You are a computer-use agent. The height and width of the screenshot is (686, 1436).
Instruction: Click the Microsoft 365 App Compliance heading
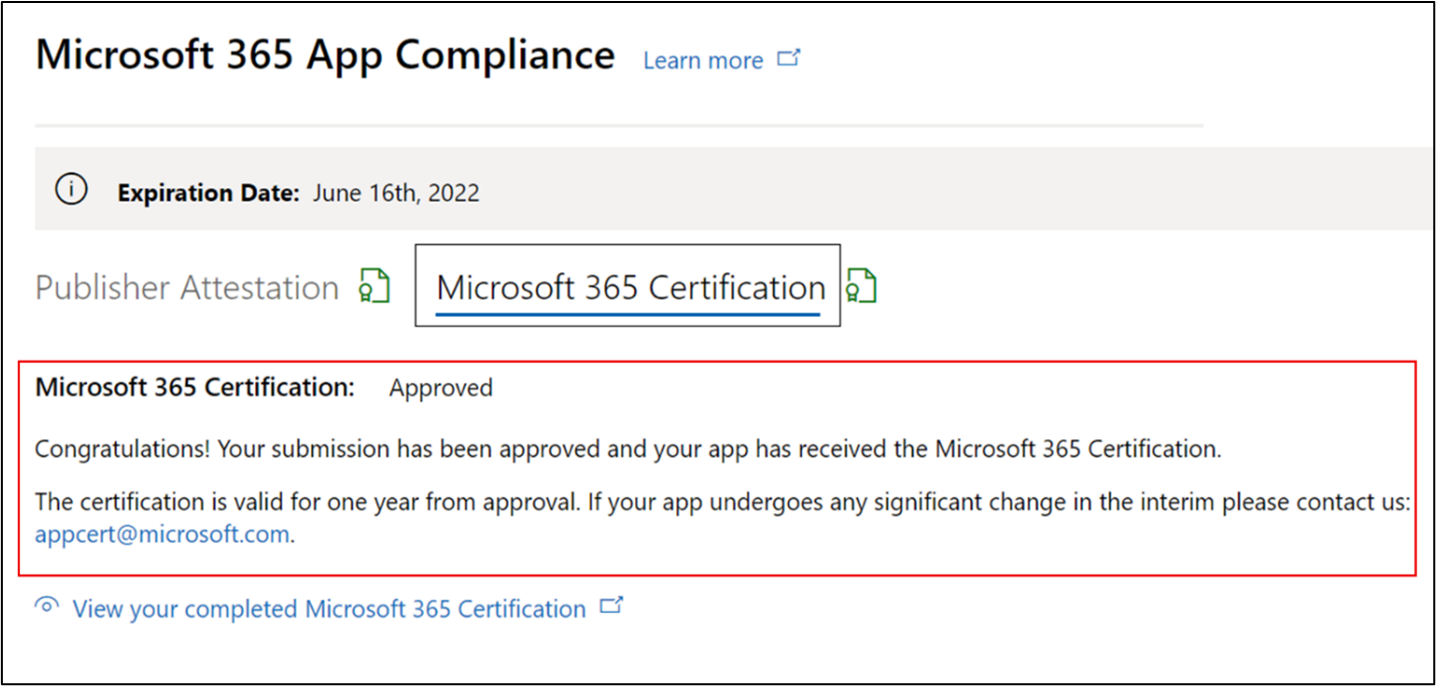pos(325,55)
